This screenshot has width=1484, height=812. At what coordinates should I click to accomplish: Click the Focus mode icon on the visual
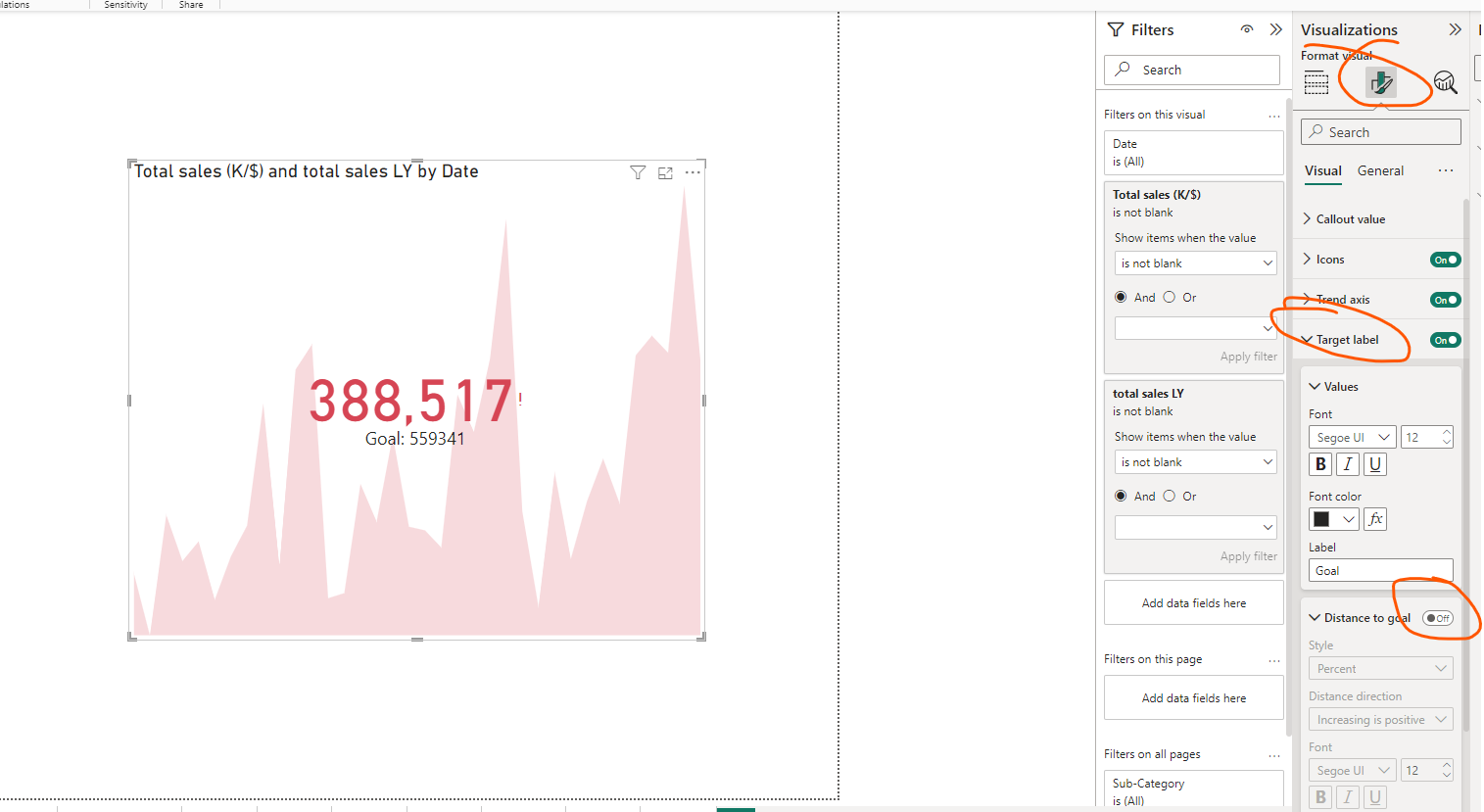[665, 172]
